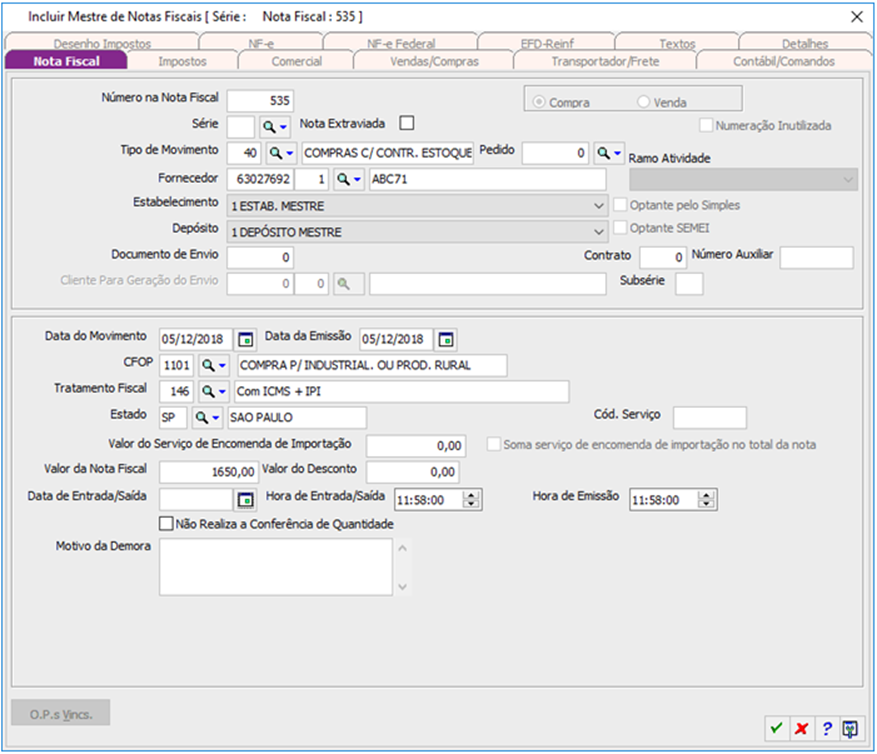The height and width of the screenshot is (754, 877).
Task: Toggle Soma serviço de encomenda de importação checkbox
Action: click(x=493, y=444)
